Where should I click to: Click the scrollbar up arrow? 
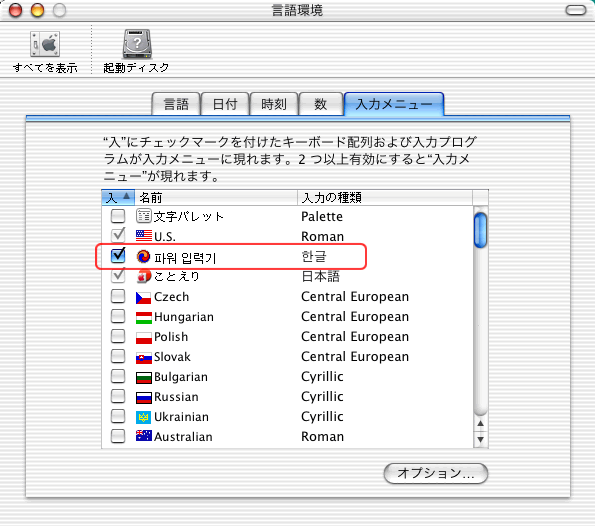pyautogui.click(x=480, y=423)
